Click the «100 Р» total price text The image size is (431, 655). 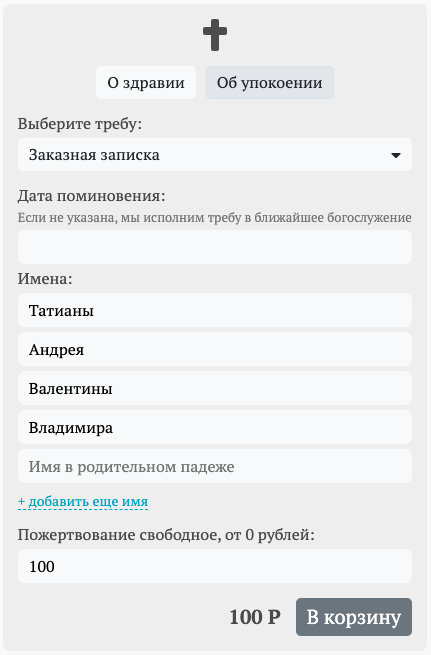[255, 617]
